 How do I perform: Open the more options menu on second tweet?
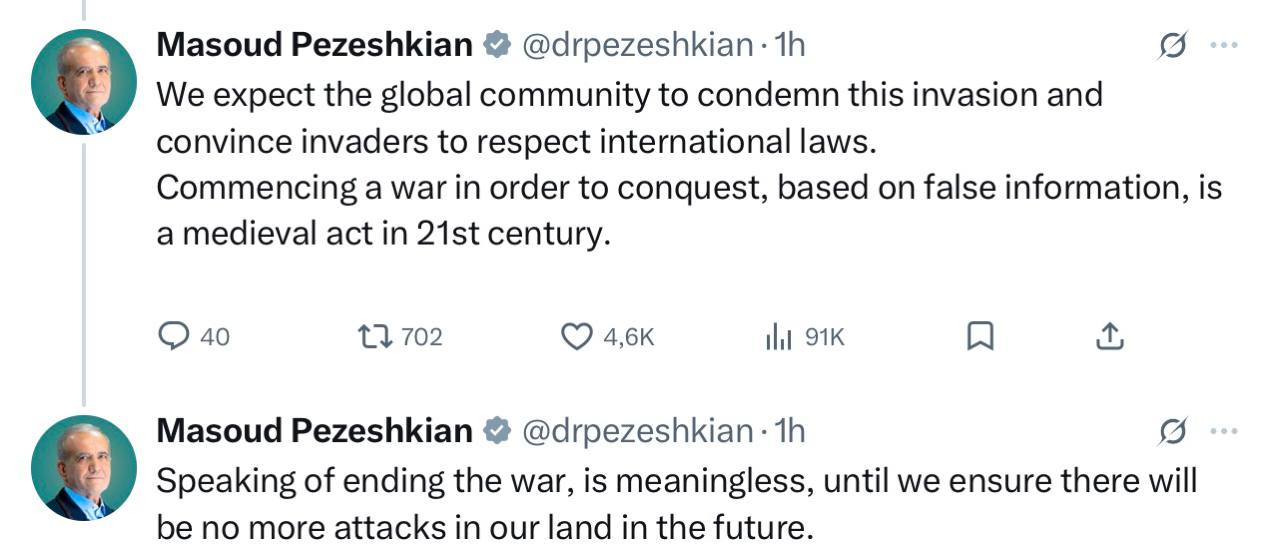(x=1224, y=432)
